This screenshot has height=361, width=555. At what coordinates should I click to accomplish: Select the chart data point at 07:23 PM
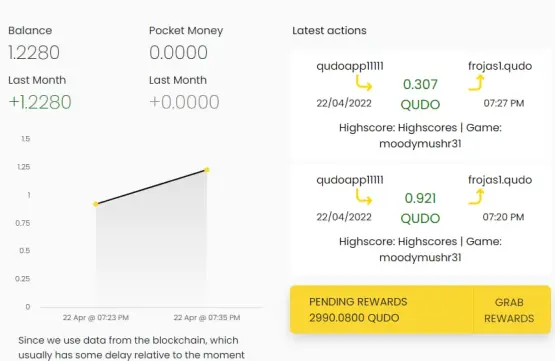click(96, 204)
